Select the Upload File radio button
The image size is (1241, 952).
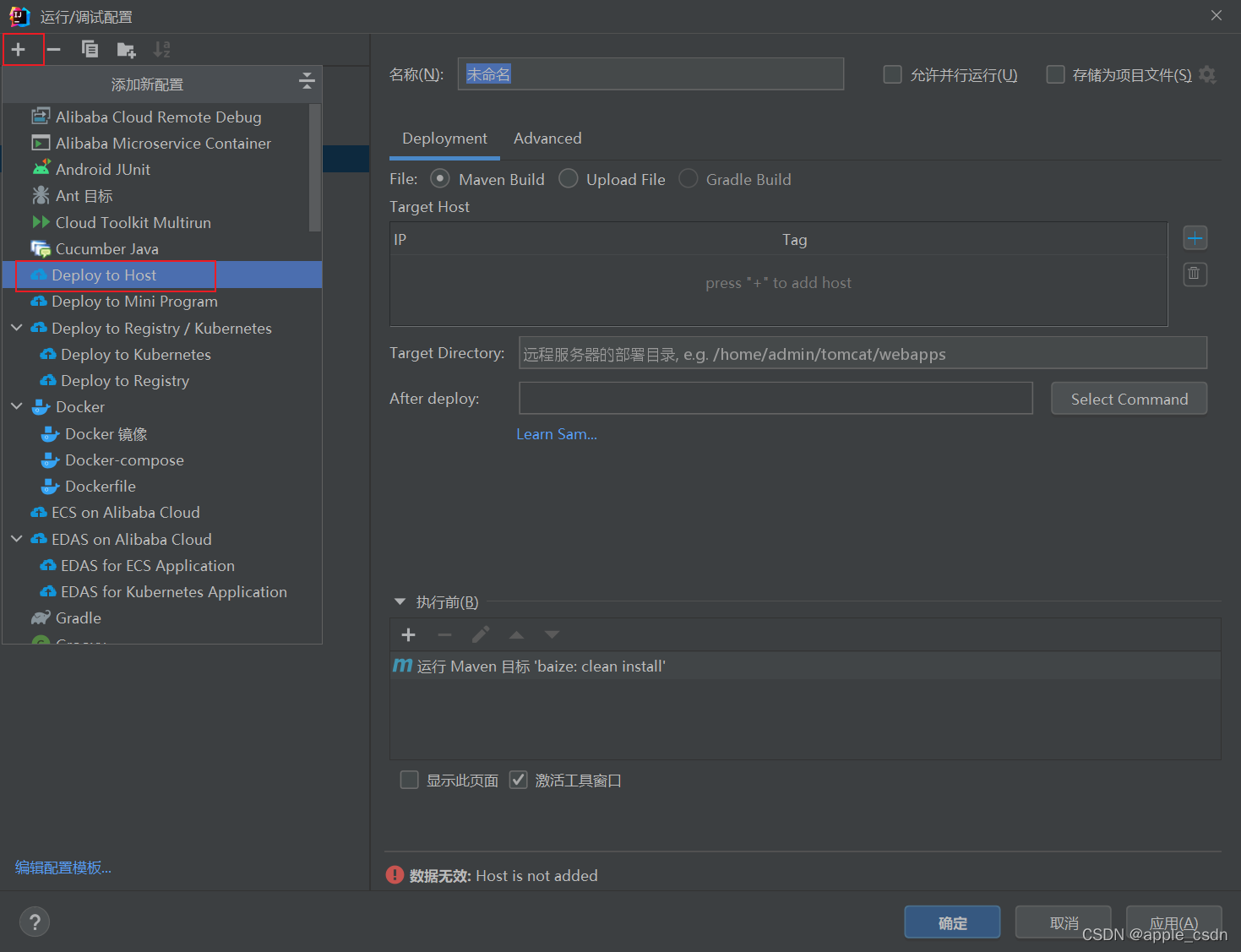click(x=568, y=178)
